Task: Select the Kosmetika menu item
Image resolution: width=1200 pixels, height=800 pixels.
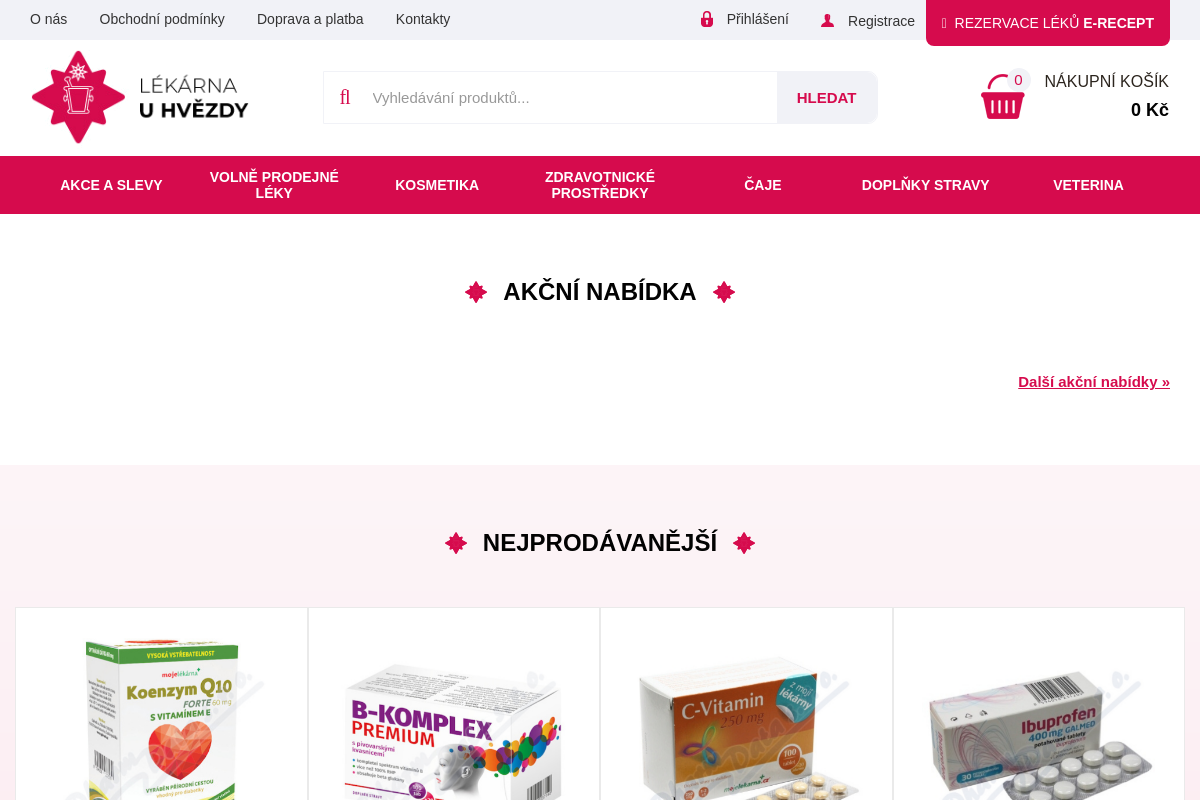Action: 437,185
